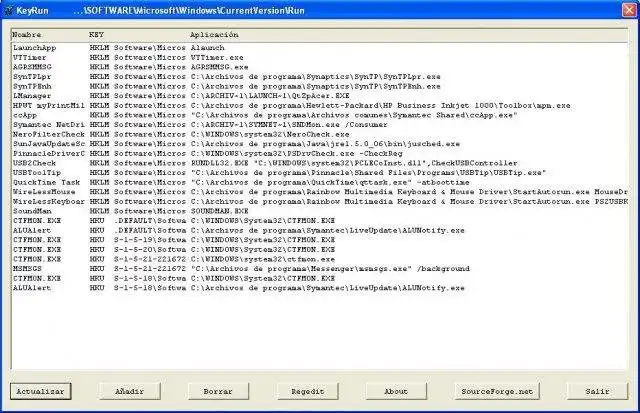Close the KeyRun window

pyautogui.click(x=629, y=10)
